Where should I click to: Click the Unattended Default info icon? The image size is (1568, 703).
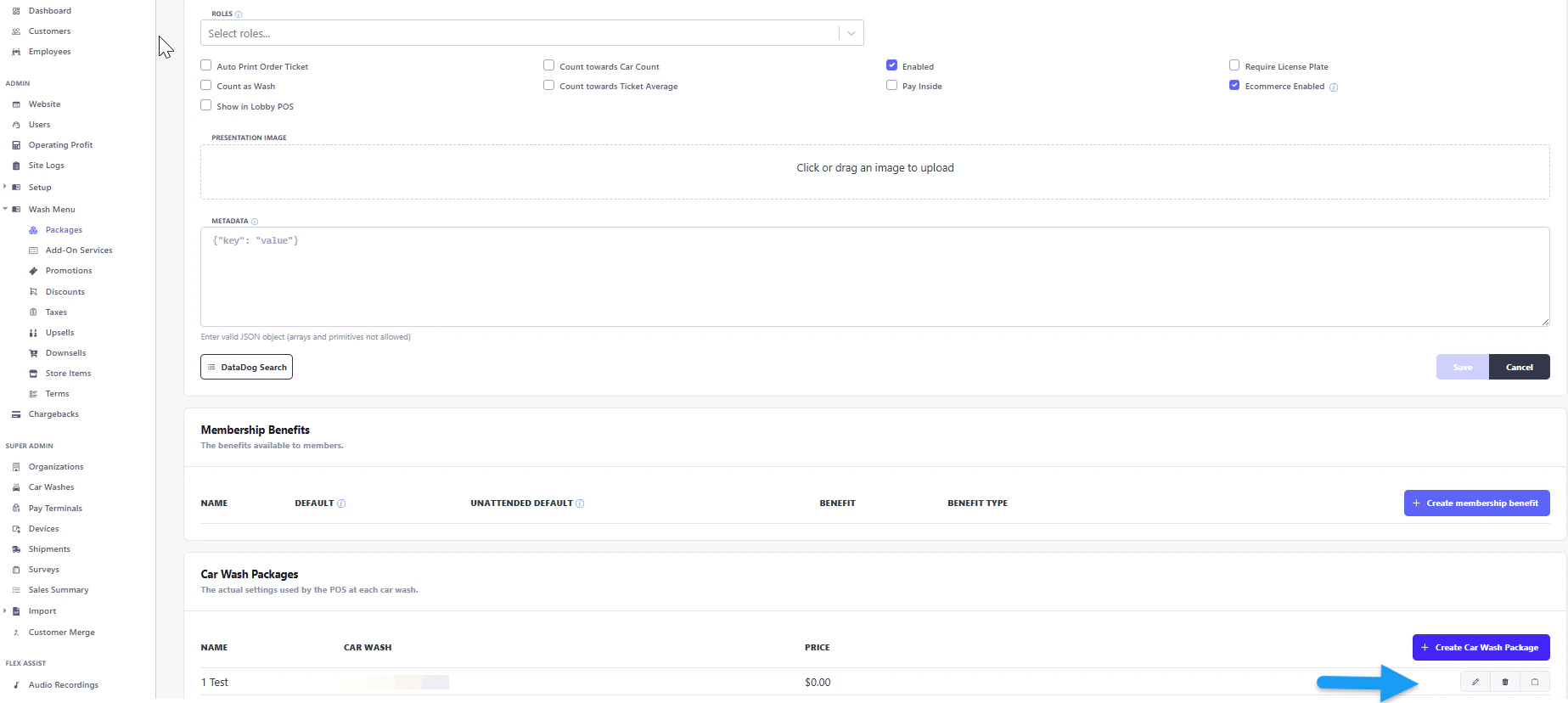pyautogui.click(x=580, y=503)
